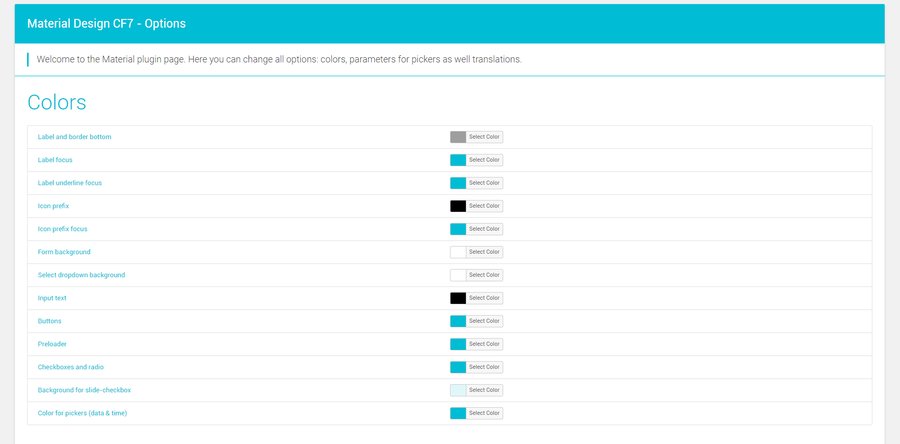900x444 pixels.
Task: Click the color swatch for Buttons
Action: 458,321
